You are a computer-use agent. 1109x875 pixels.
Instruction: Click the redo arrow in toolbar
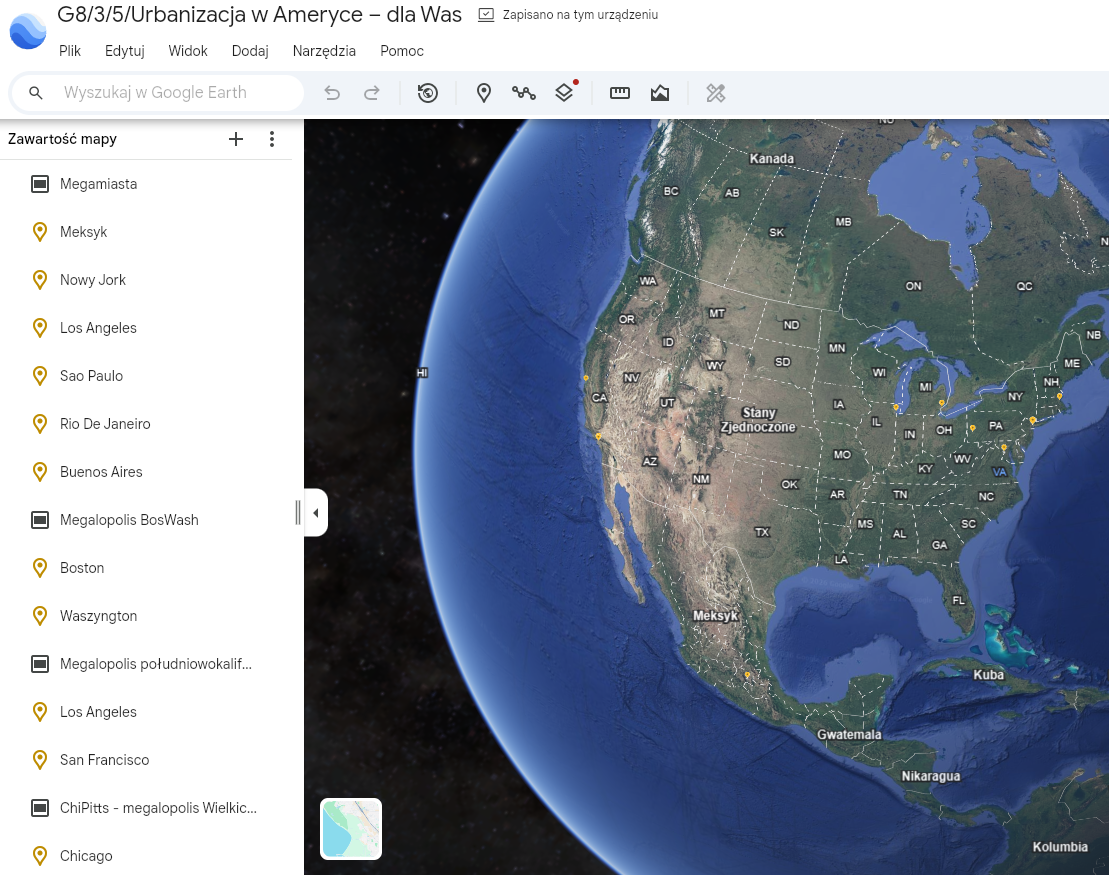(x=371, y=93)
